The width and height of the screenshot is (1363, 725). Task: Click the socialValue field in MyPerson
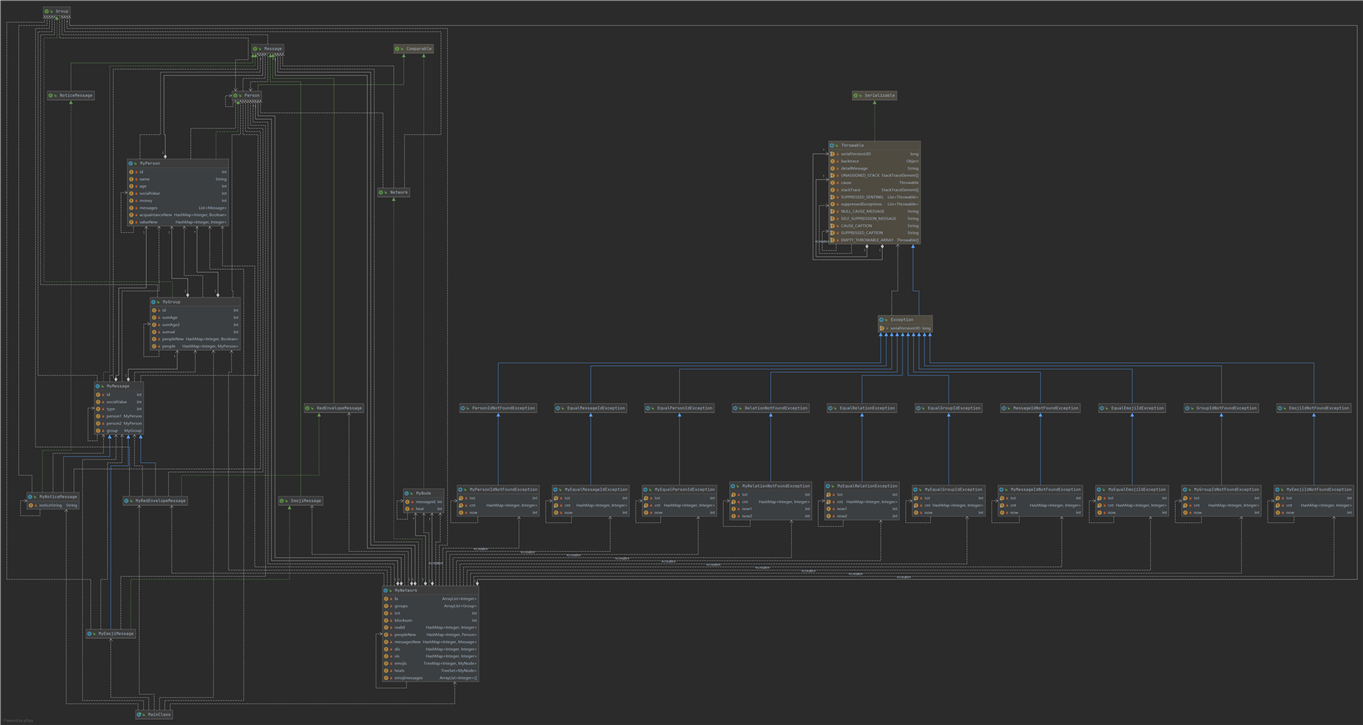(178, 193)
